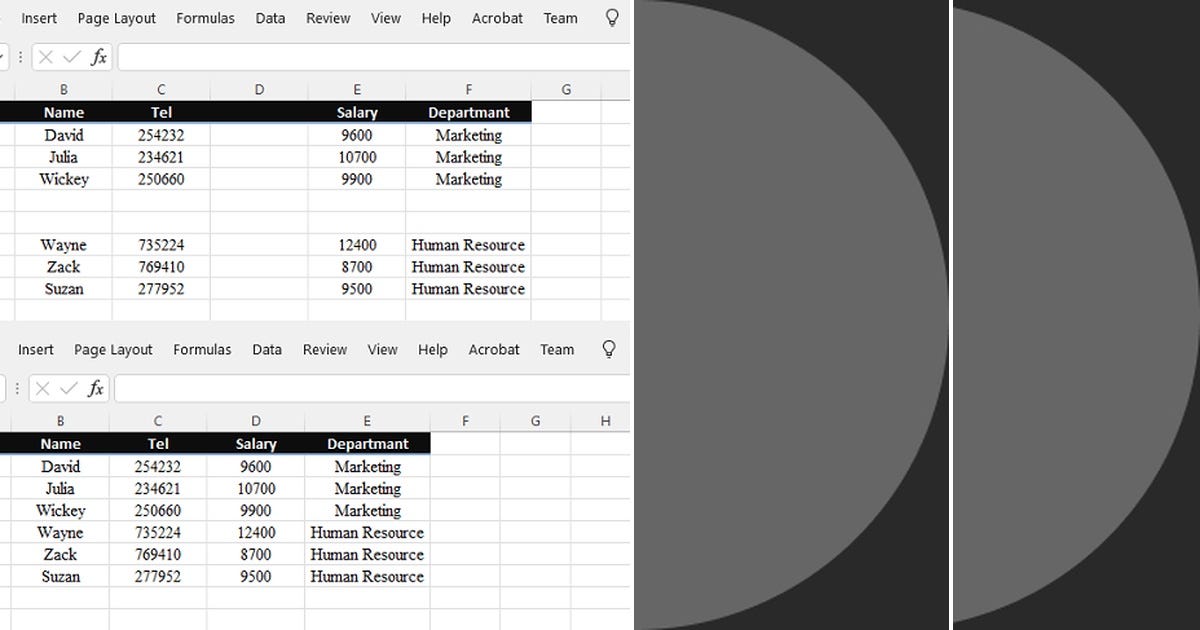Click inside the formula bar input field
This screenshot has height=630, width=1200.
coord(370,56)
